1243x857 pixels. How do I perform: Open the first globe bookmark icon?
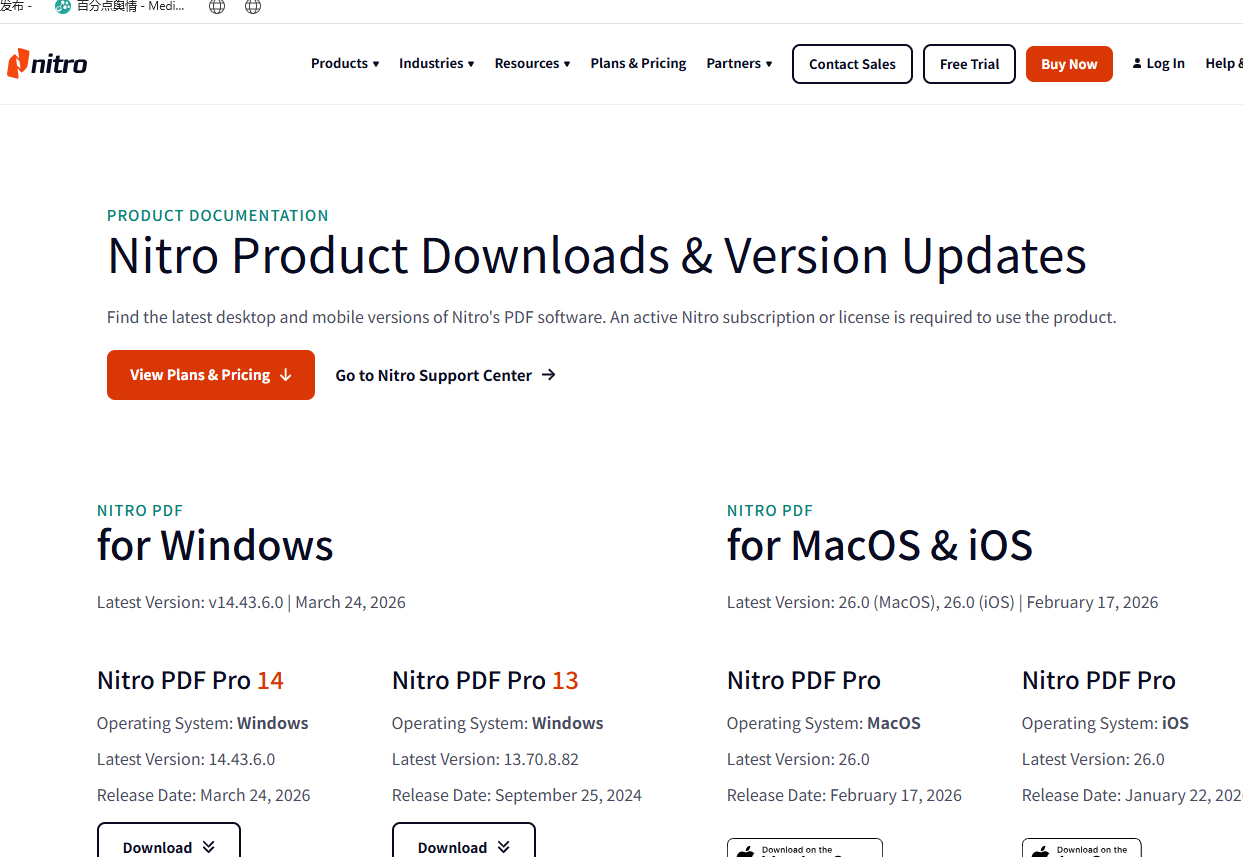(217, 7)
